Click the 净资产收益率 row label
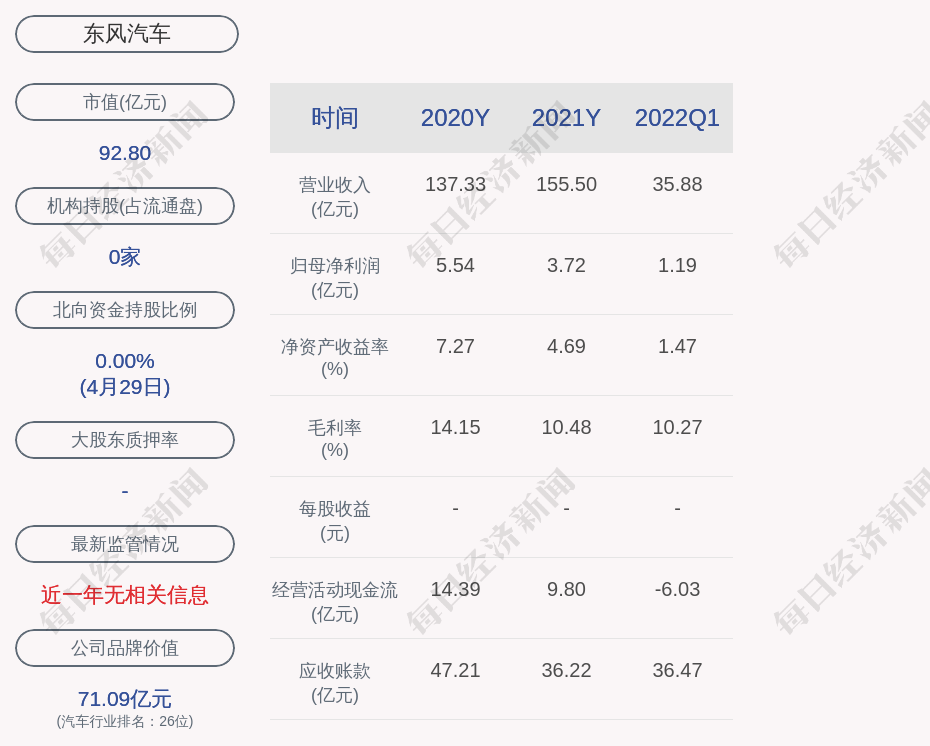 (x=335, y=358)
